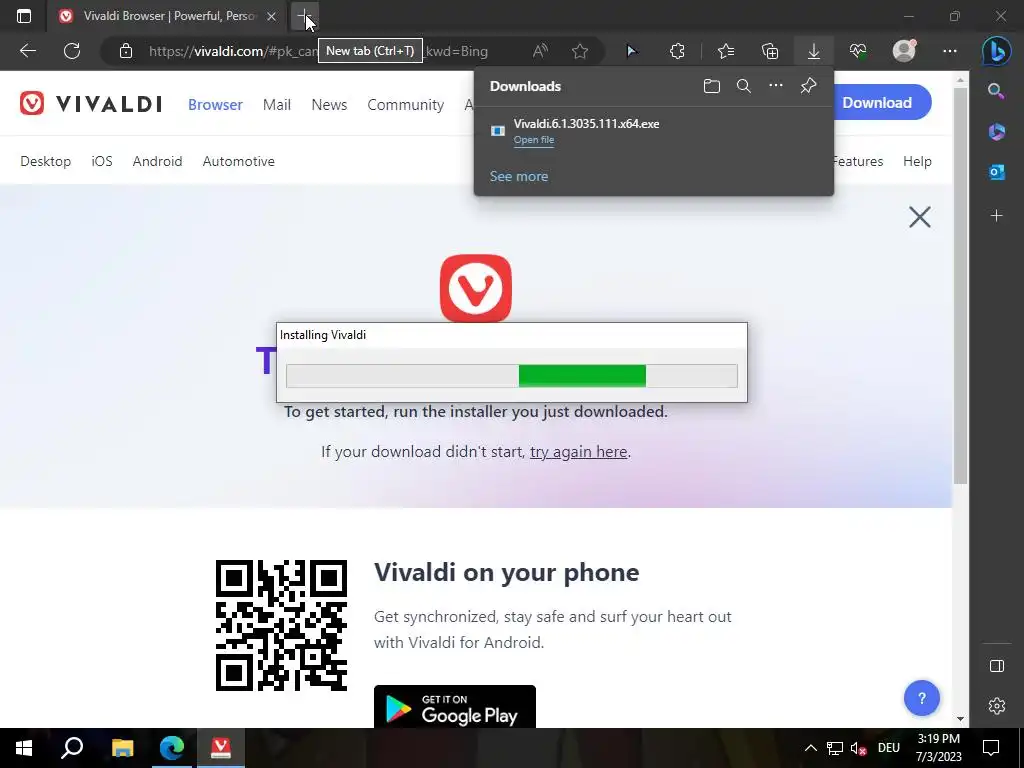Add this page to favorites with the star icon
The image size is (1024, 768).
click(x=579, y=51)
